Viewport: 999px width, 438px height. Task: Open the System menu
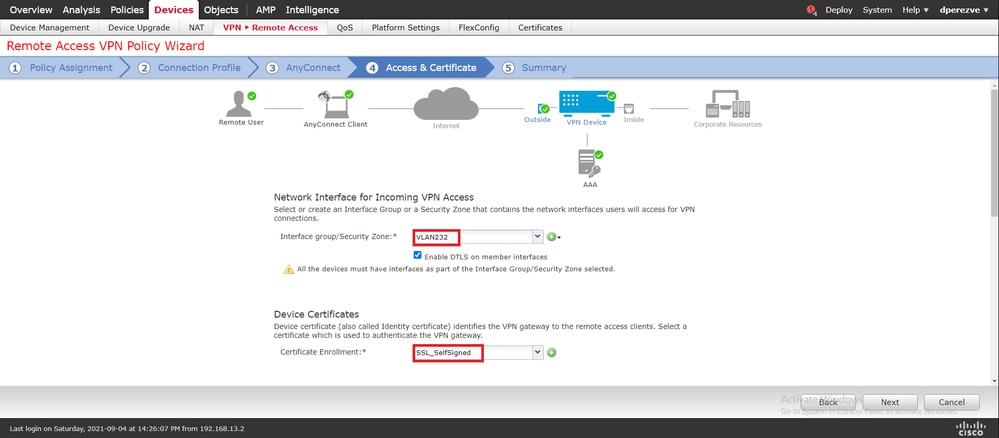point(877,10)
